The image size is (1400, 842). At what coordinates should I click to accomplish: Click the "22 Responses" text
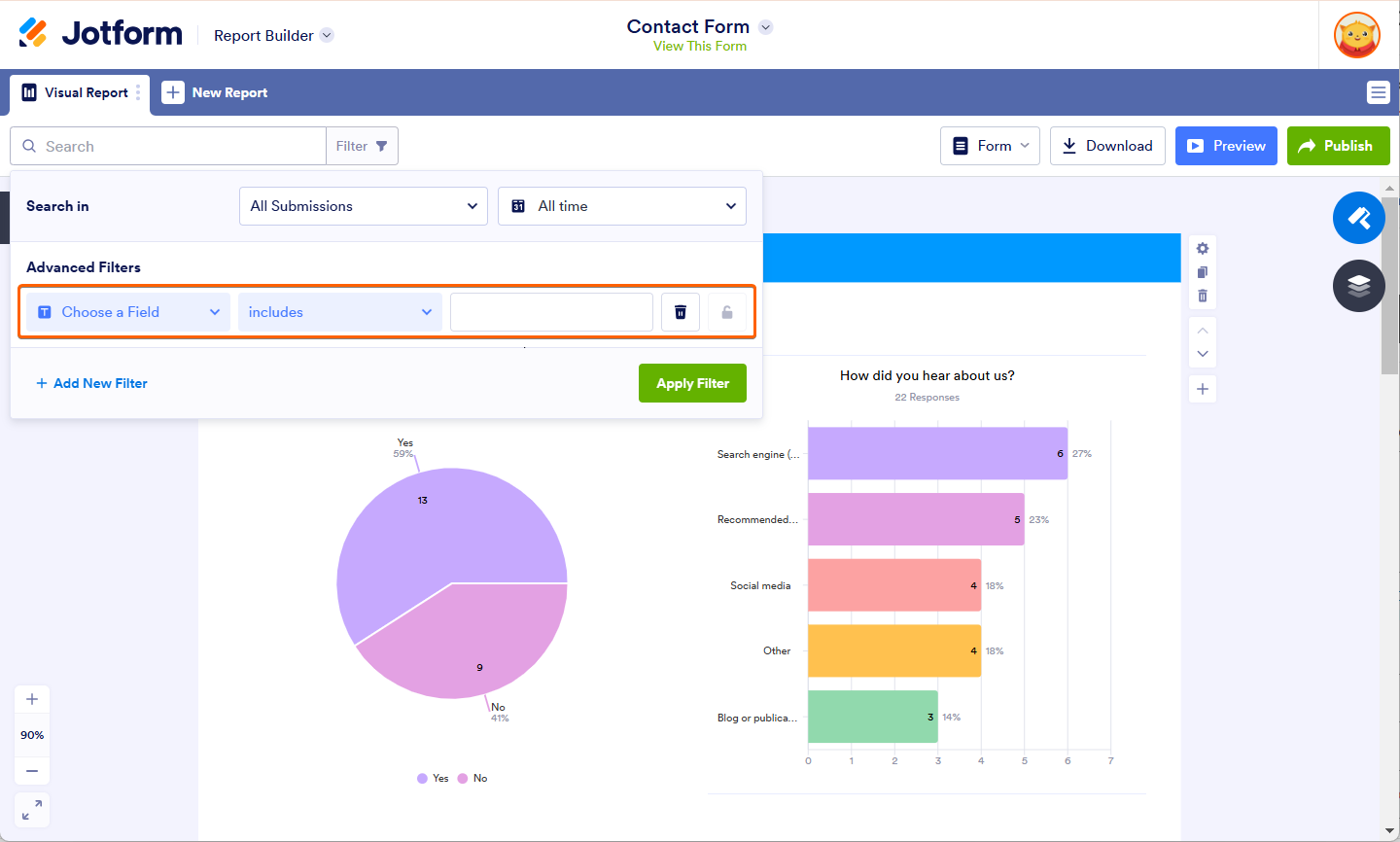coord(927,397)
